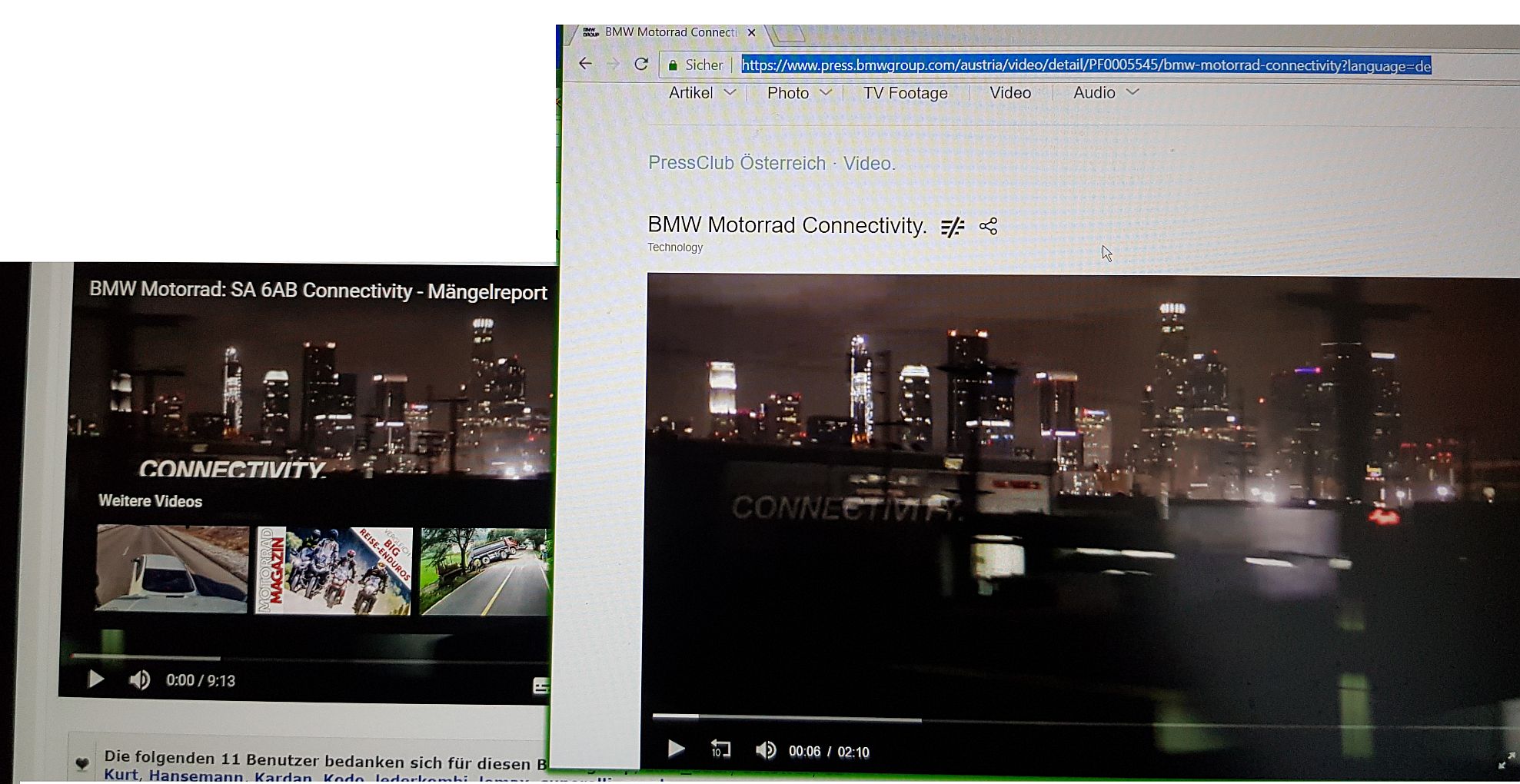Open user Kurt's profile

[x=121, y=775]
